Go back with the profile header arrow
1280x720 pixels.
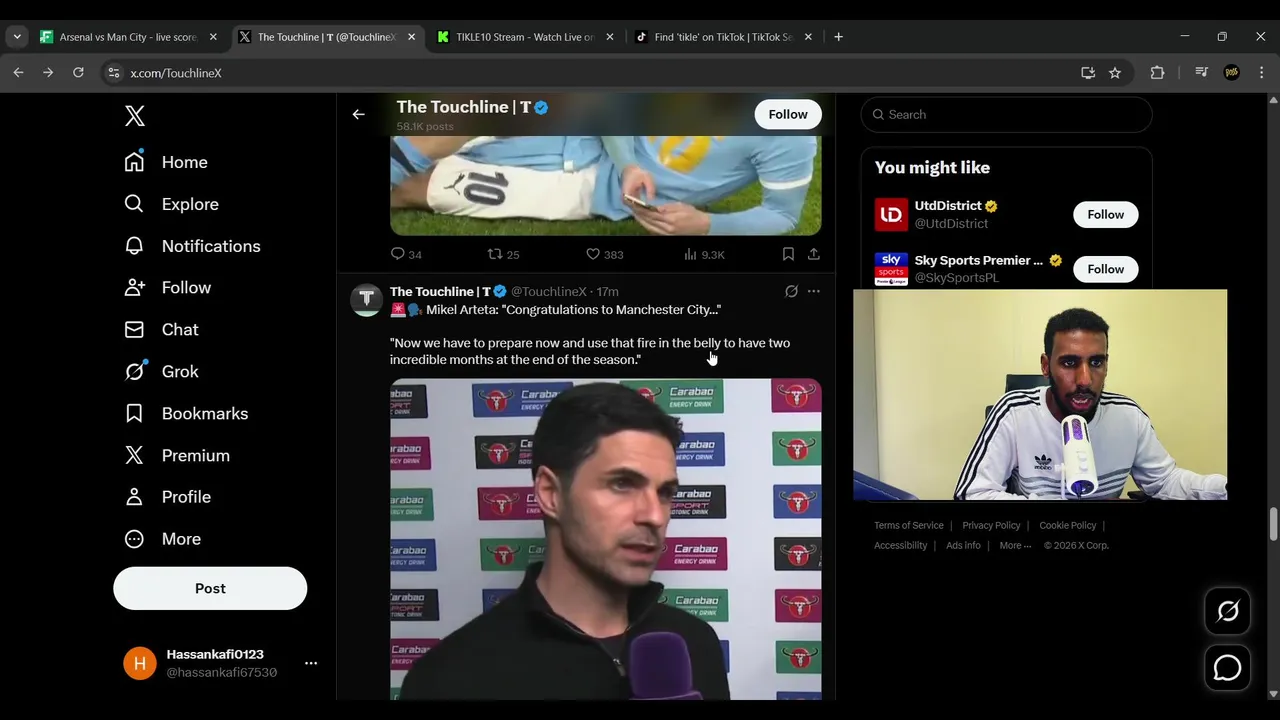click(358, 114)
